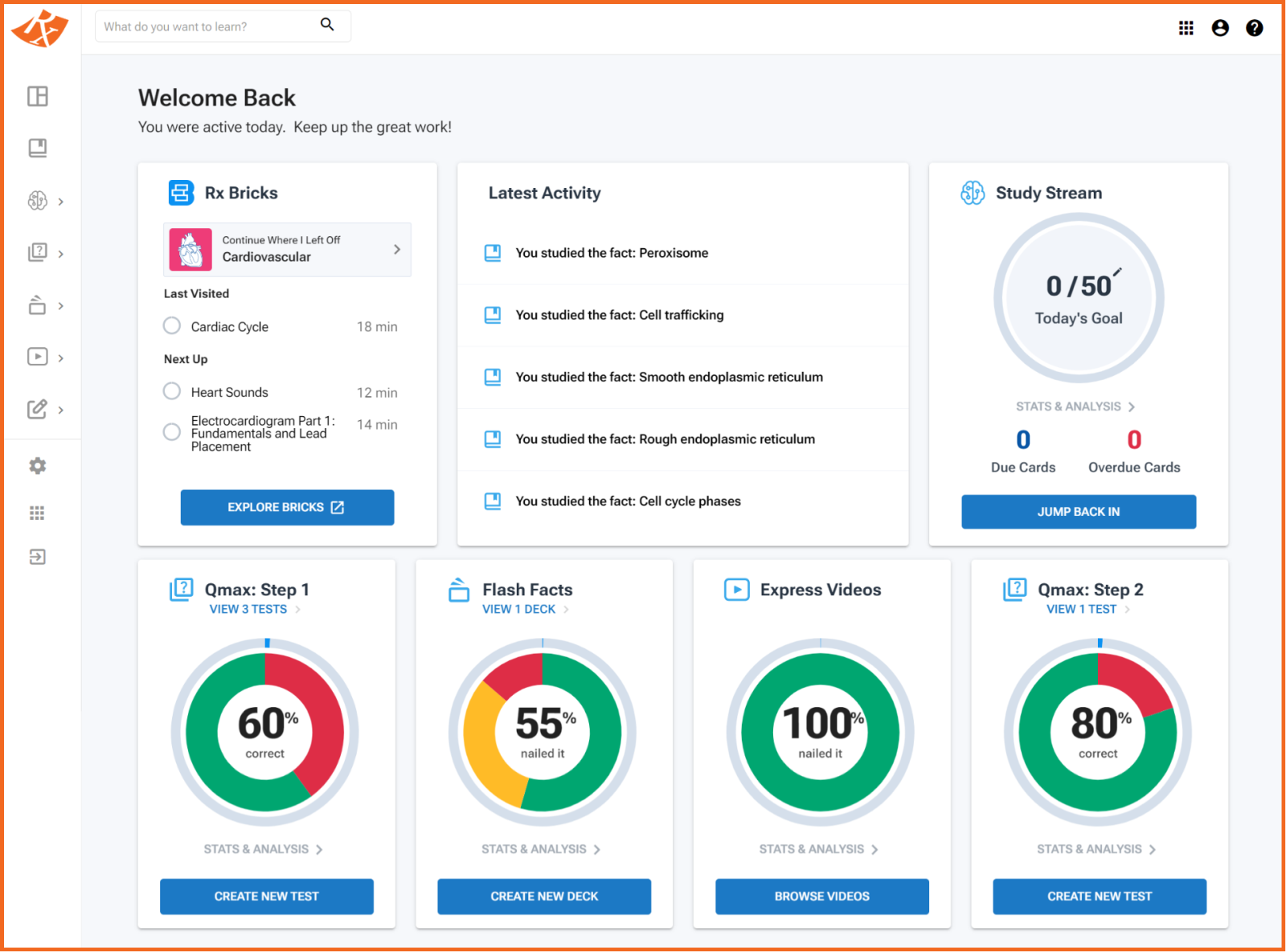The height and width of the screenshot is (952, 1286).
Task: Click the search magnifier icon
Action: (x=327, y=25)
